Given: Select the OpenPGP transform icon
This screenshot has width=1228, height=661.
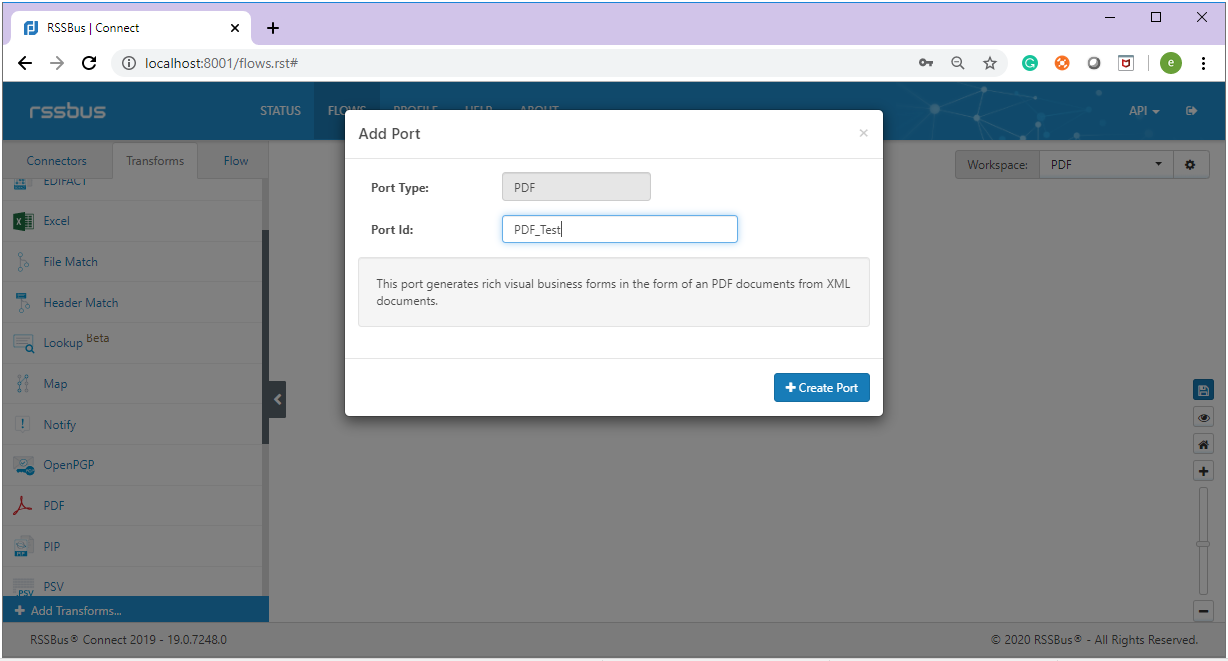Looking at the screenshot, I should tap(24, 465).
